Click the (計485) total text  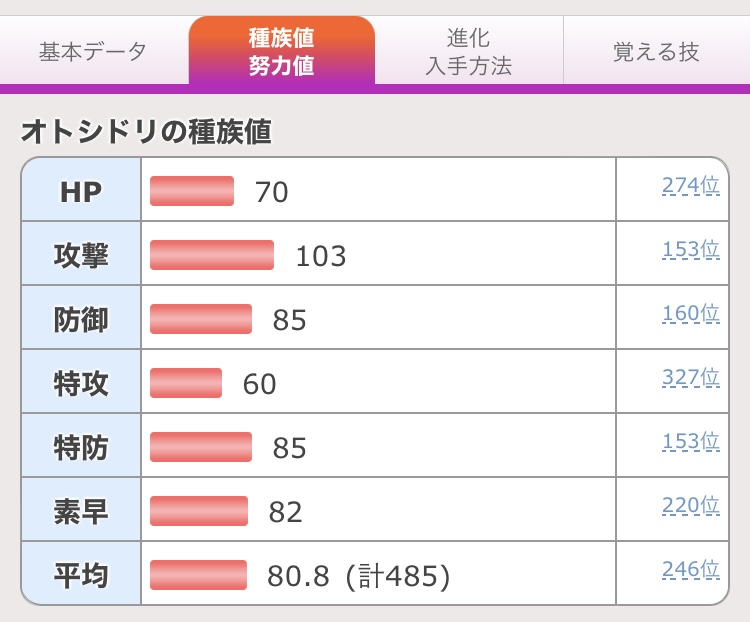(399, 576)
